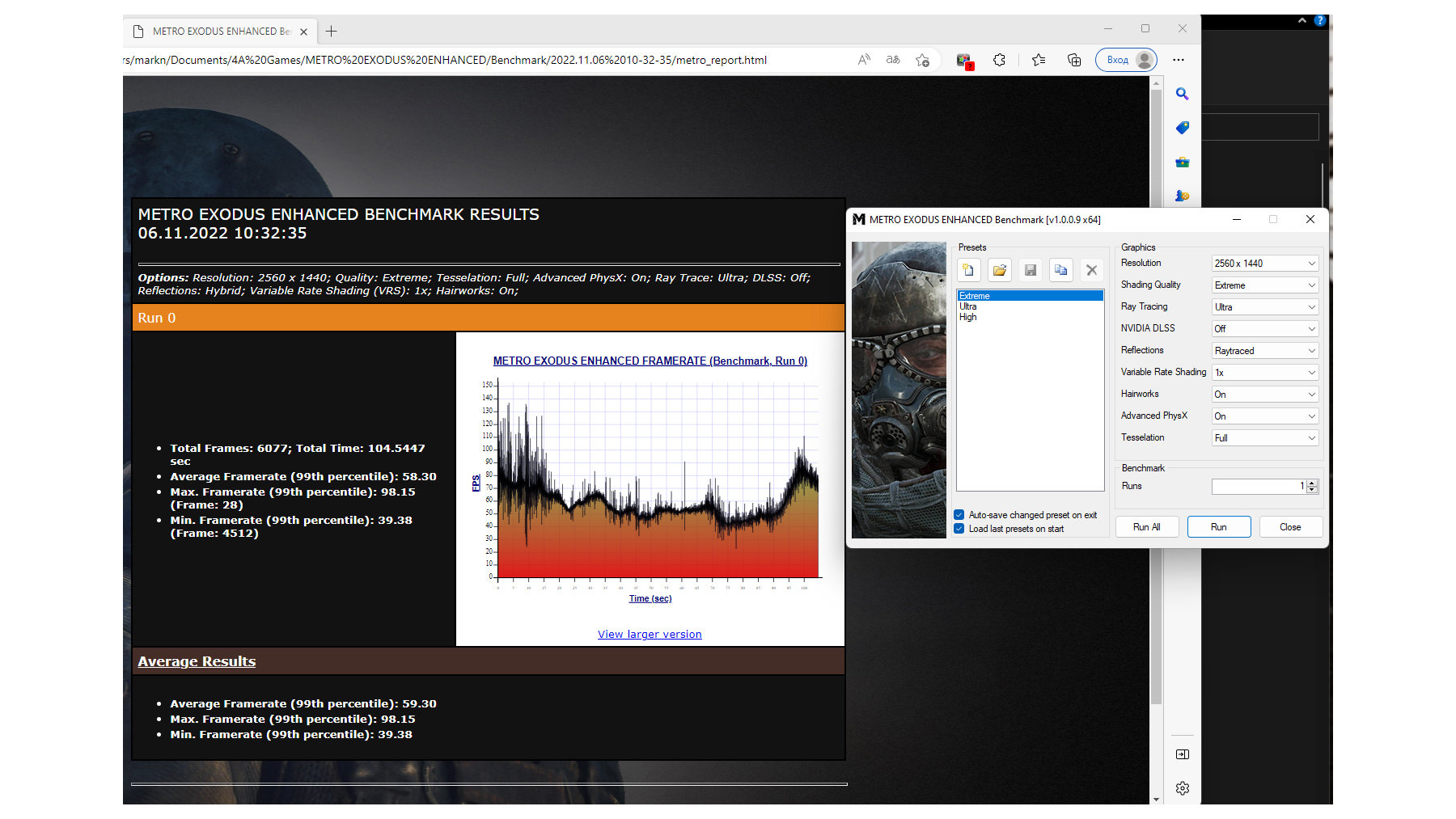Open the Favorites list icon
Screen dimensions: 1456x819
[1039, 60]
